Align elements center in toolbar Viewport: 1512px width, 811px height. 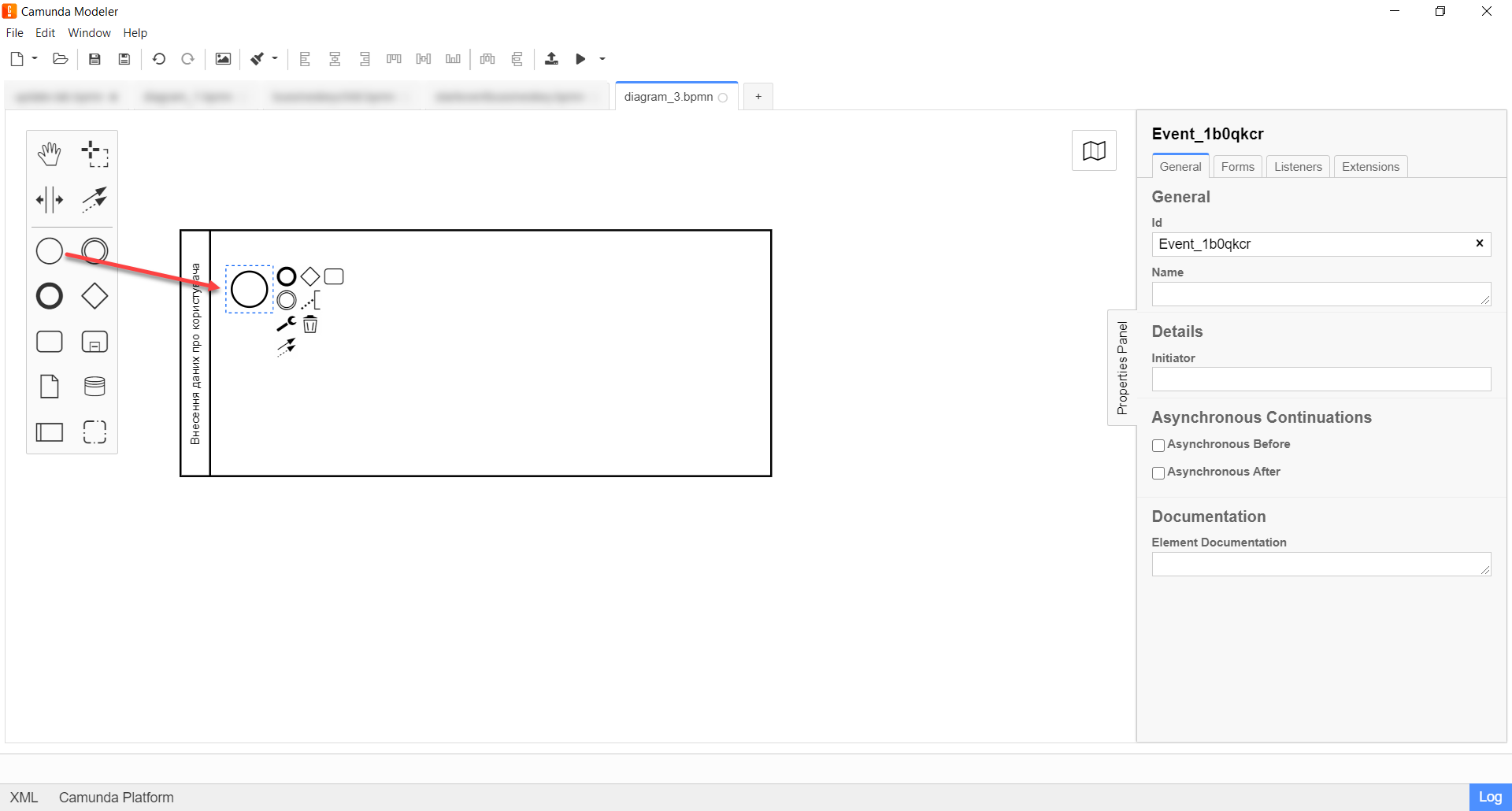[335, 59]
